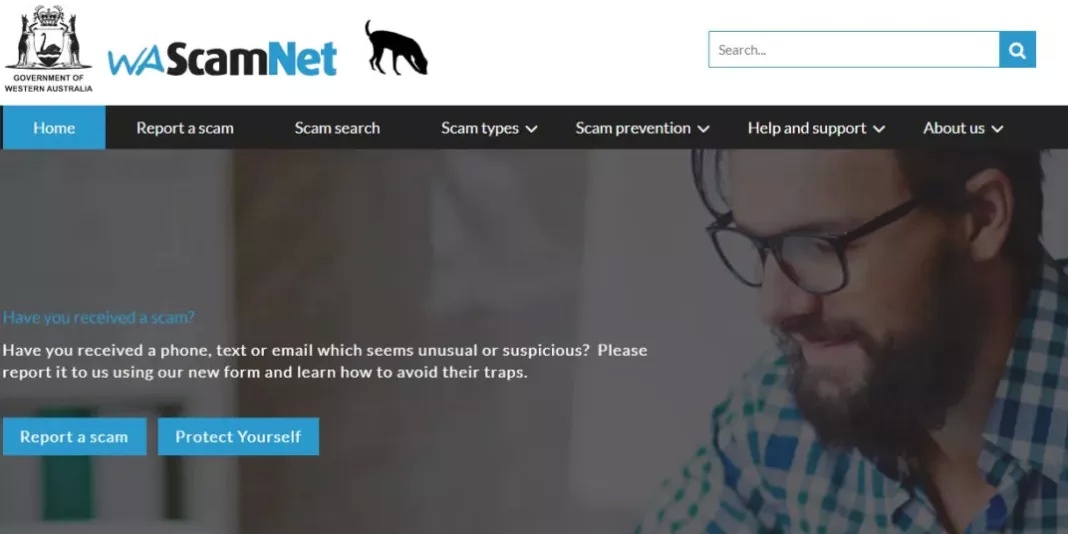The image size is (1068, 534).
Task: Click the Government of Western Australia crest
Action: point(48,49)
